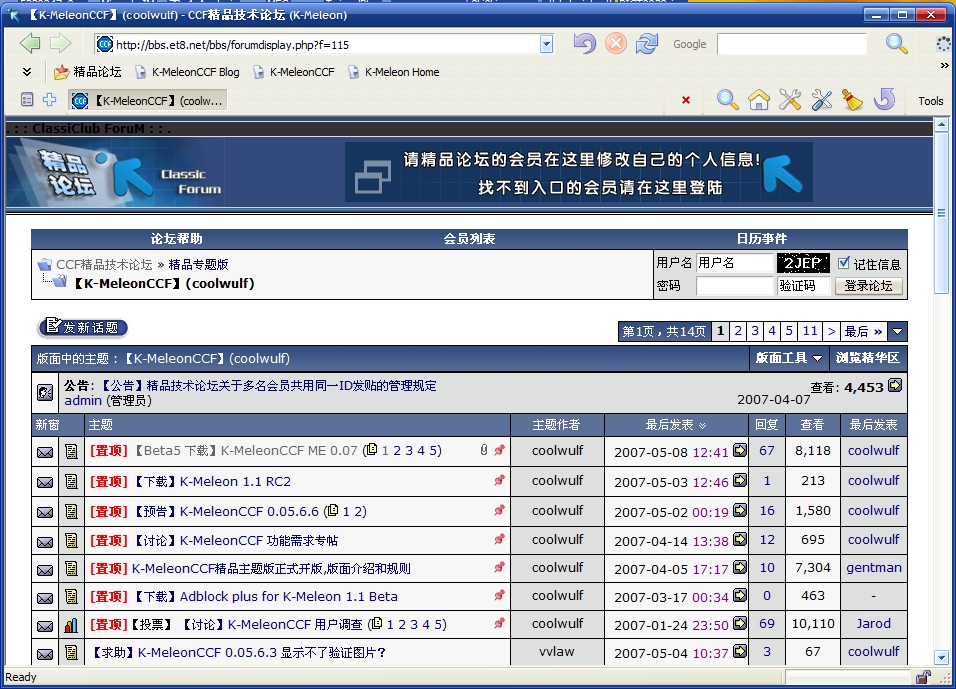Click the undo-style reload arrow icon

[x=584, y=43]
